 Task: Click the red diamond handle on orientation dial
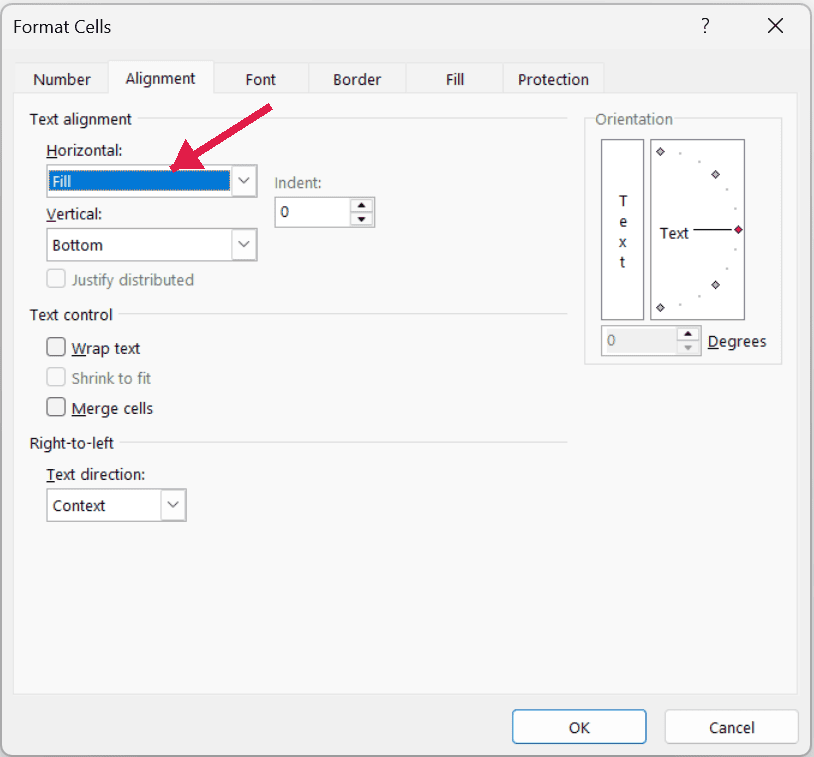737,229
